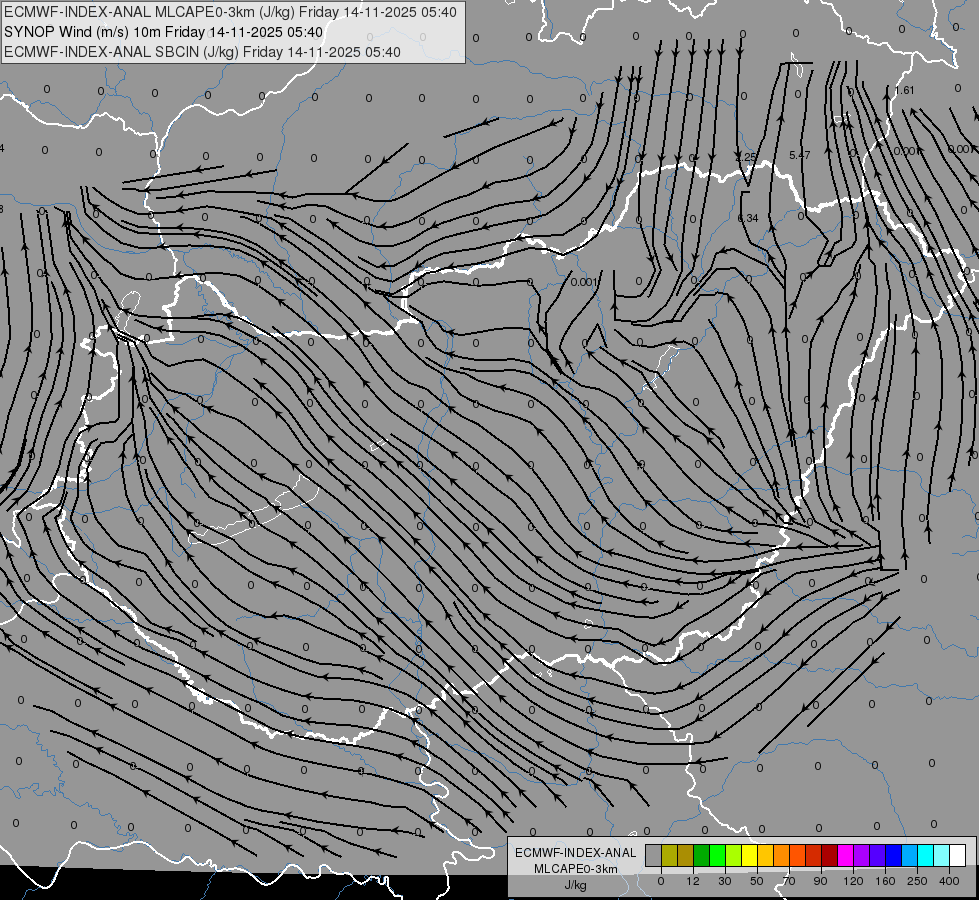This screenshot has width=979, height=900.
Task: Click the magenta legend swatch
Action: click(x=846, y=855)
